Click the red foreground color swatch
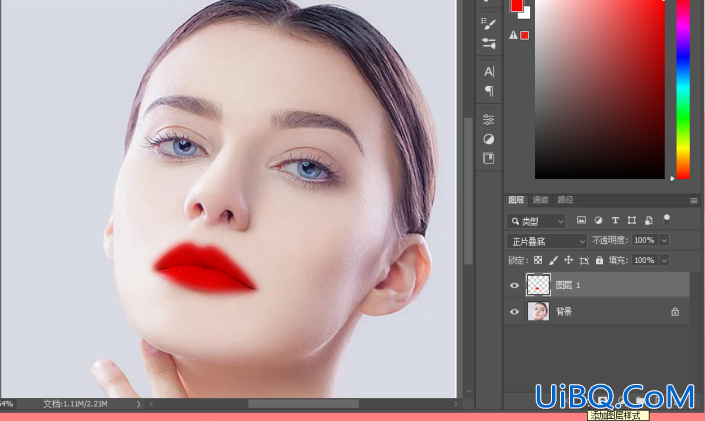 pyautogui.click(x=516, y=5)
